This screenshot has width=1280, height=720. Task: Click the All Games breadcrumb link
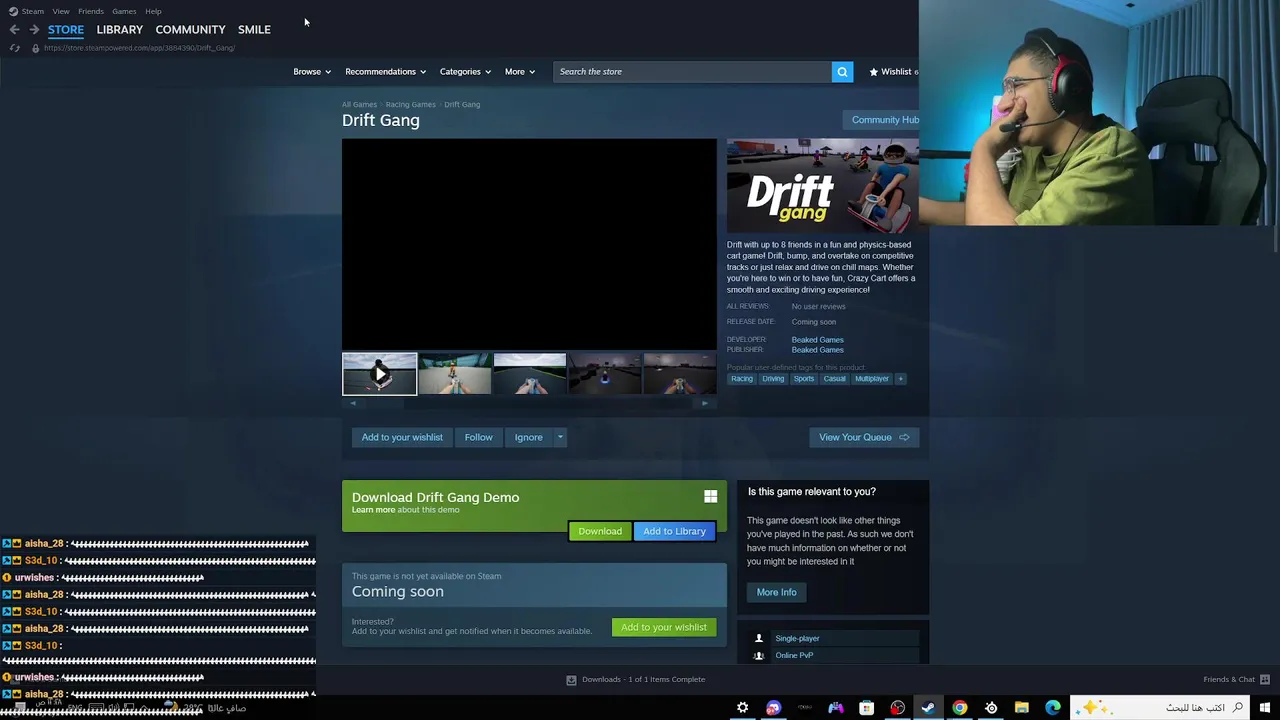click(x=359, y=104)
